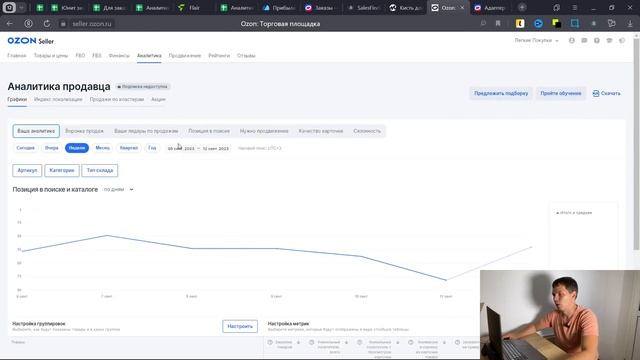Open the user profile icon in header
The width and height of the screenshot is (640, 360).
[x=572, y=40]
